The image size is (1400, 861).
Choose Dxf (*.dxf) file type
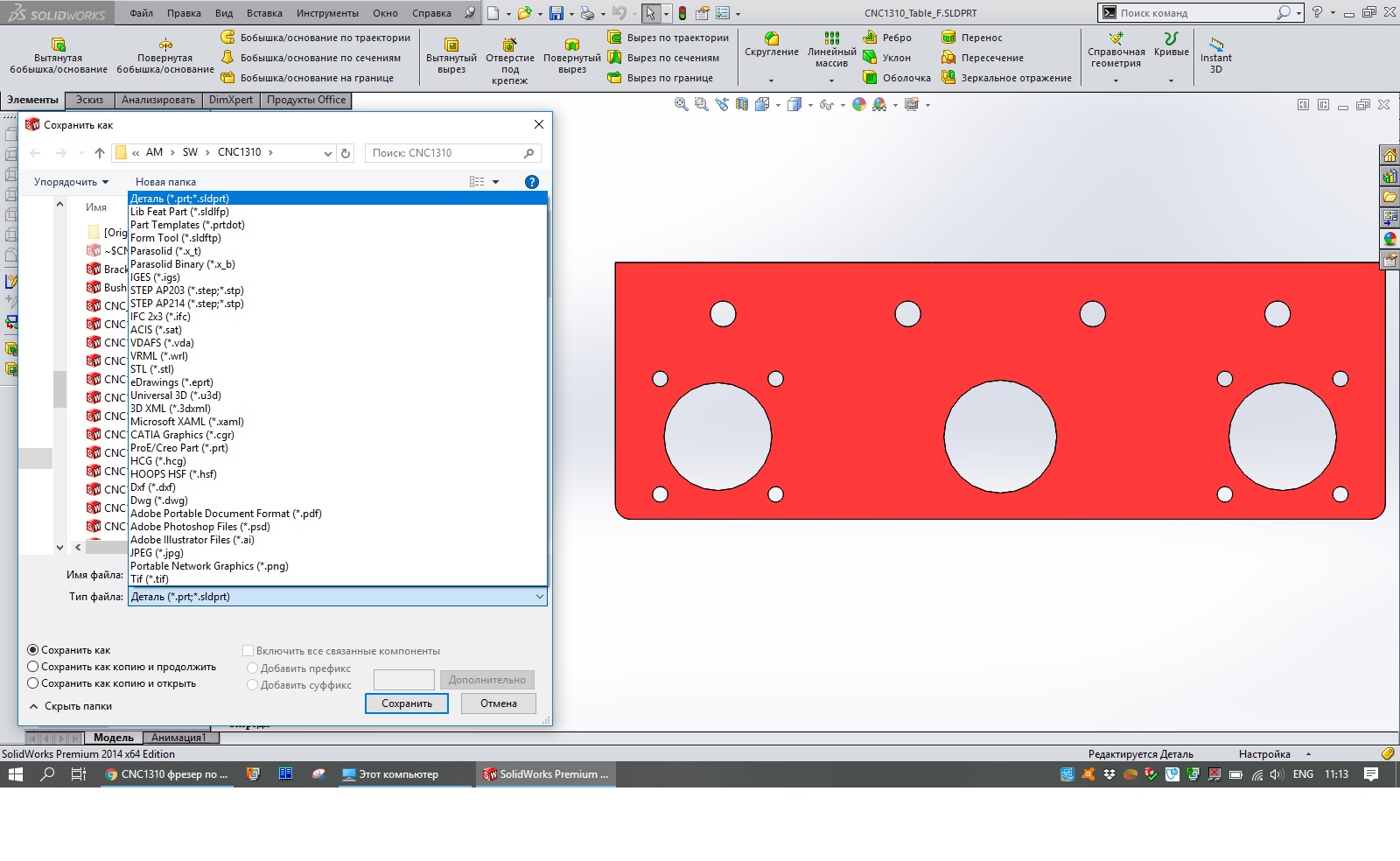(338, 487)
